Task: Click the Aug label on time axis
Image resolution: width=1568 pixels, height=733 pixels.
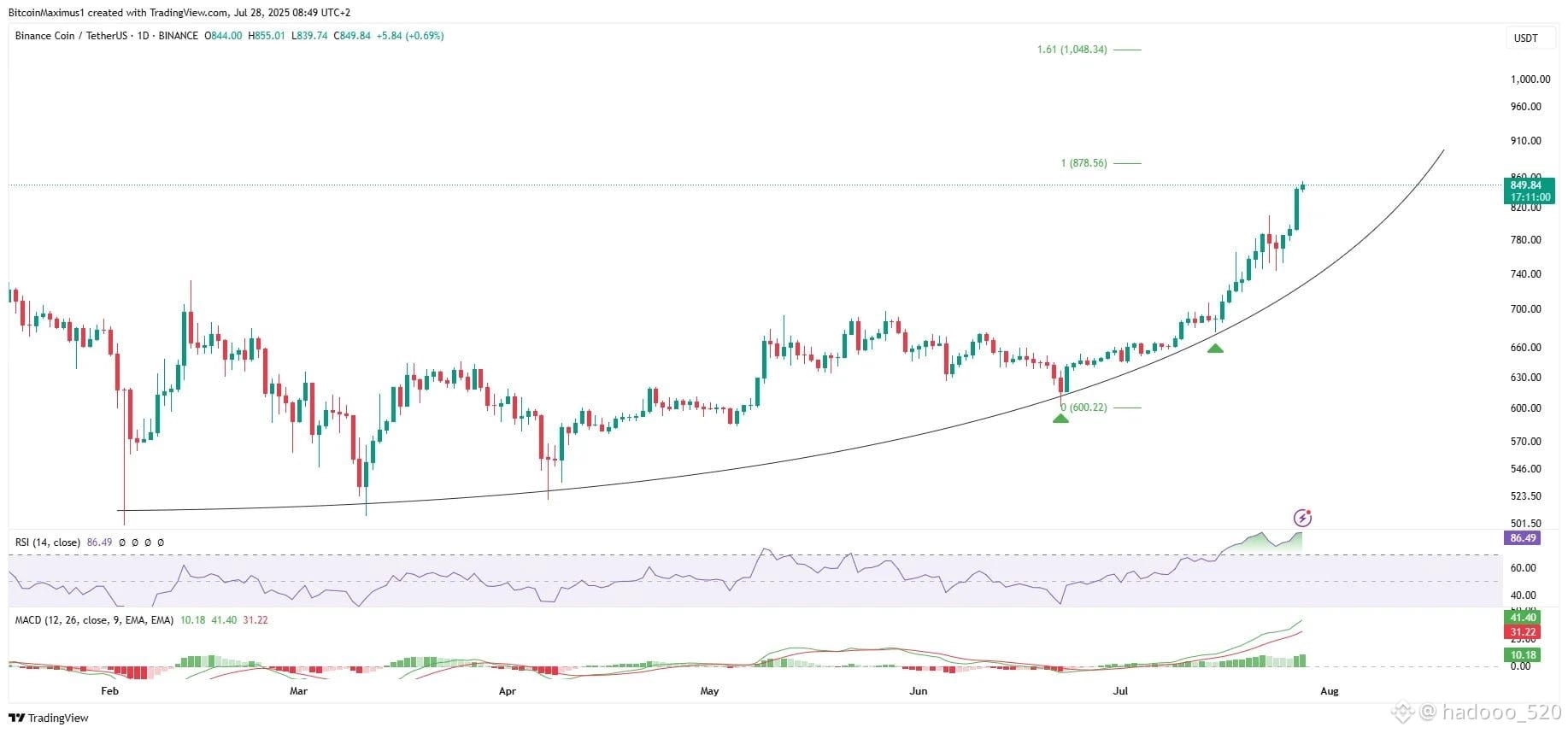Action: pyautogui.click(x=1329, y=691)
